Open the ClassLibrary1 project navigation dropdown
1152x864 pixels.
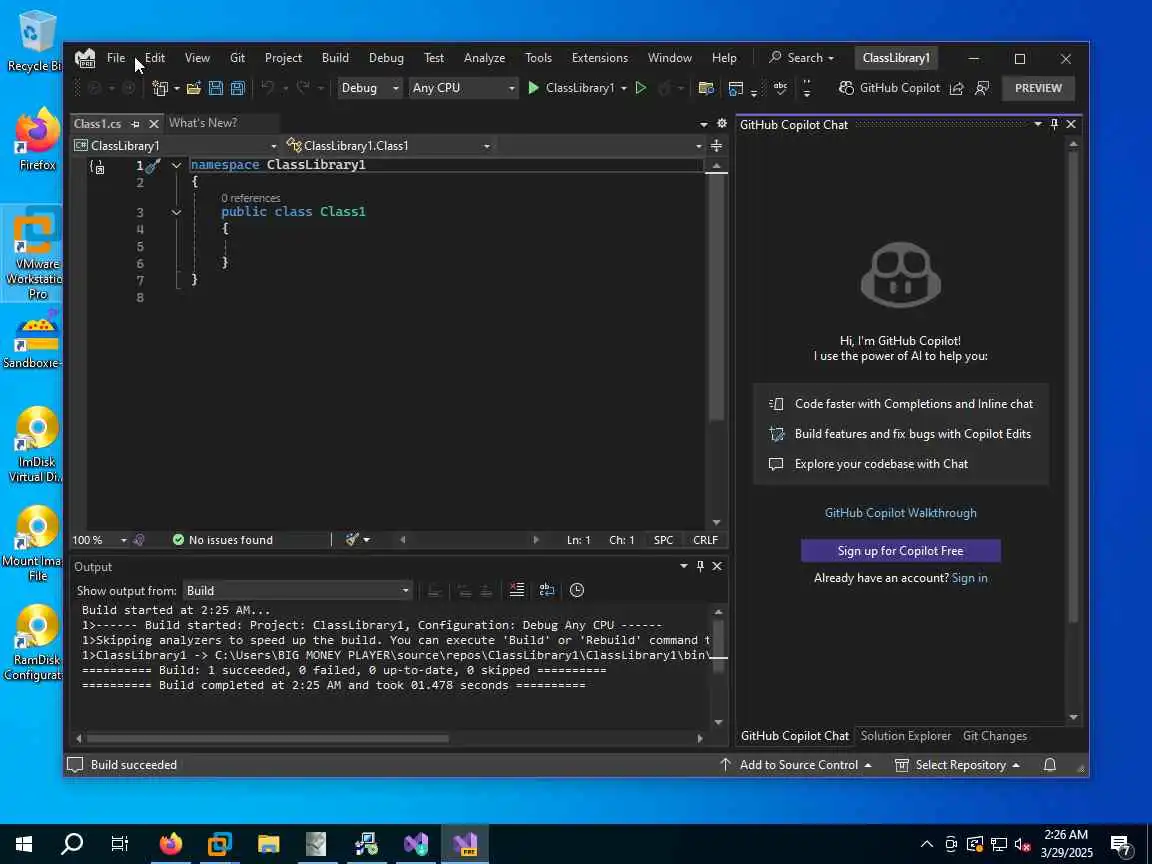click(x=175, y=145)
